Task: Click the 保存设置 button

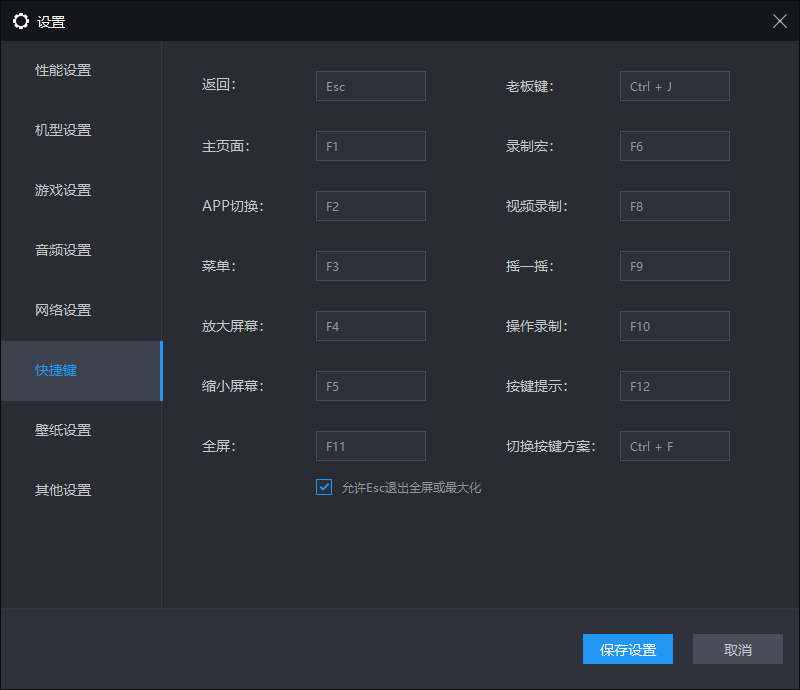Action: tap(628, 649)
